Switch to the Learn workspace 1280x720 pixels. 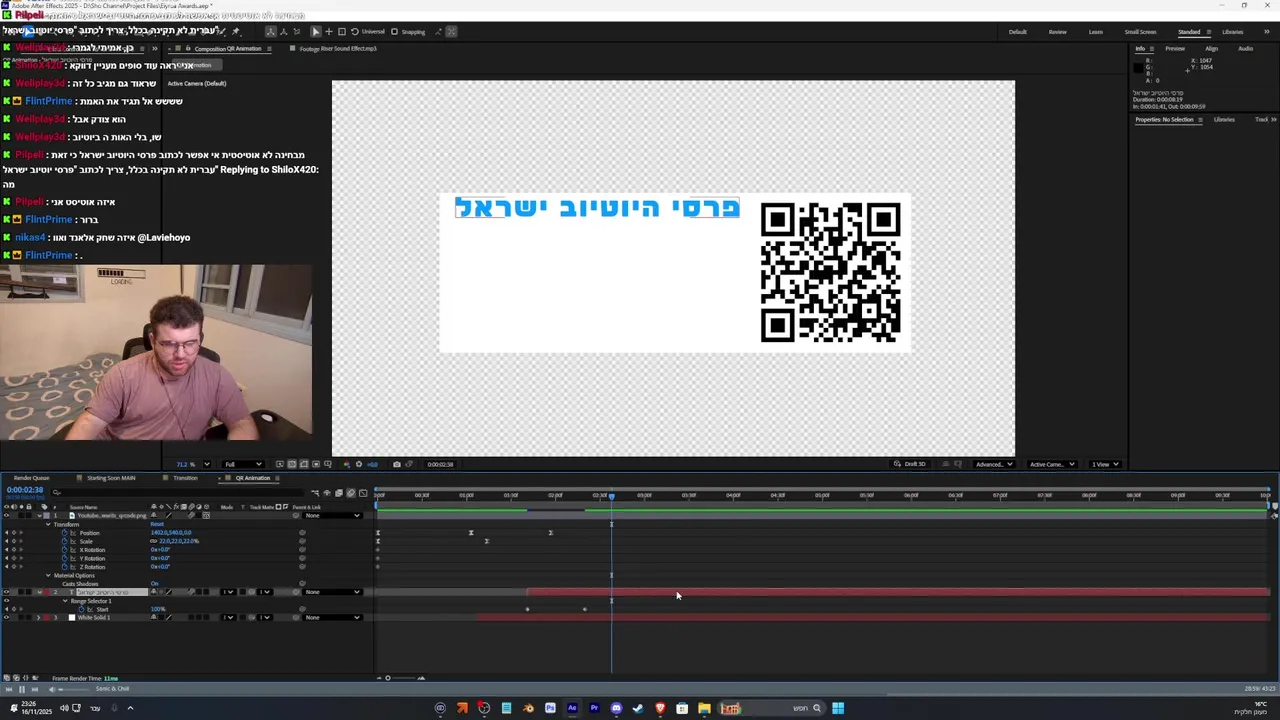click(x=1095, y=31)
